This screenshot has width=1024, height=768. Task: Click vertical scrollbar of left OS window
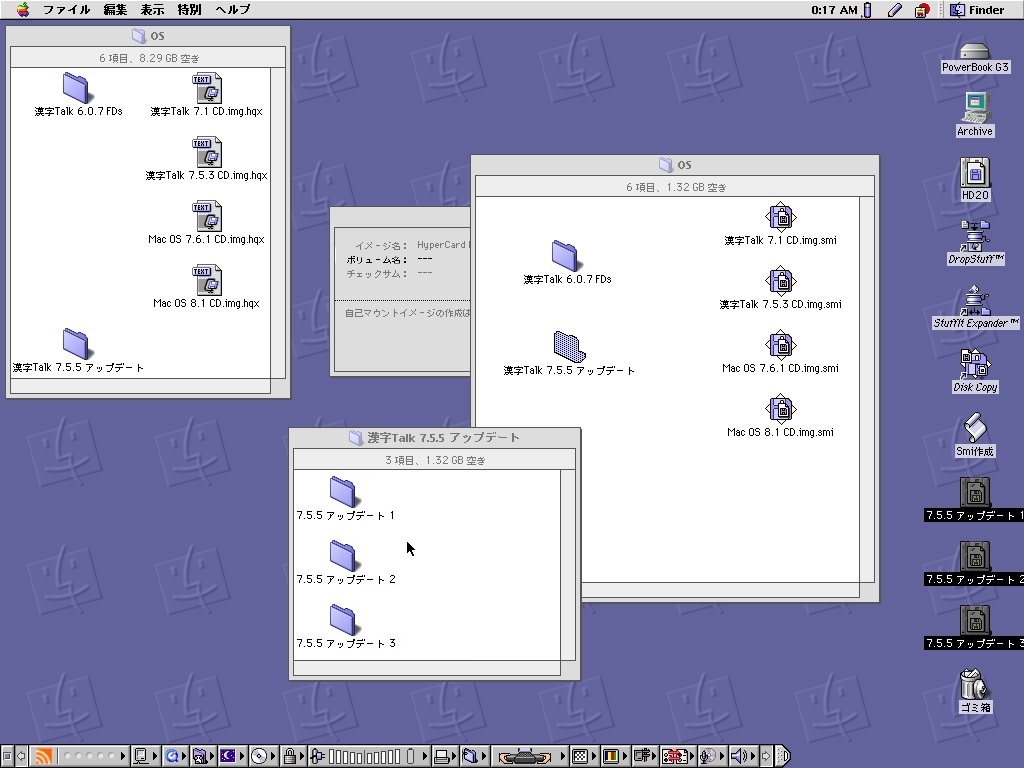tap(278, 223)
